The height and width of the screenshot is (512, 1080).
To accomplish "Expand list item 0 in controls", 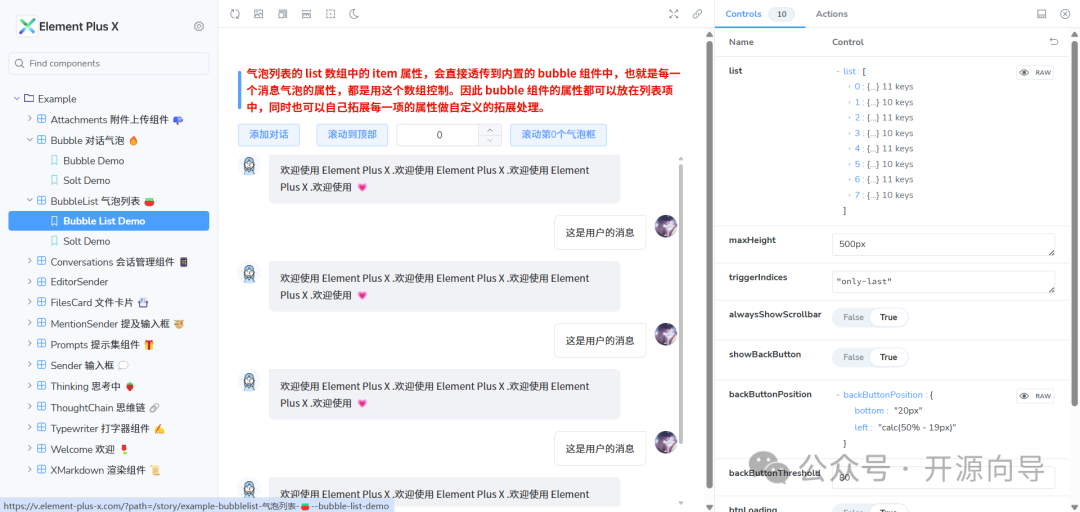I will [849, 87].
